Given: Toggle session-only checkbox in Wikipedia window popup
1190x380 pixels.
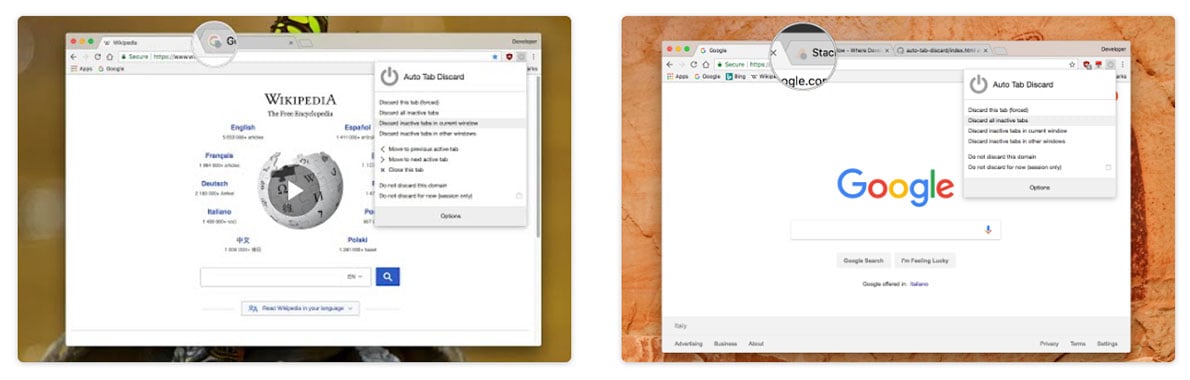Looking at the screenshot, I should [x=519, y=196].
